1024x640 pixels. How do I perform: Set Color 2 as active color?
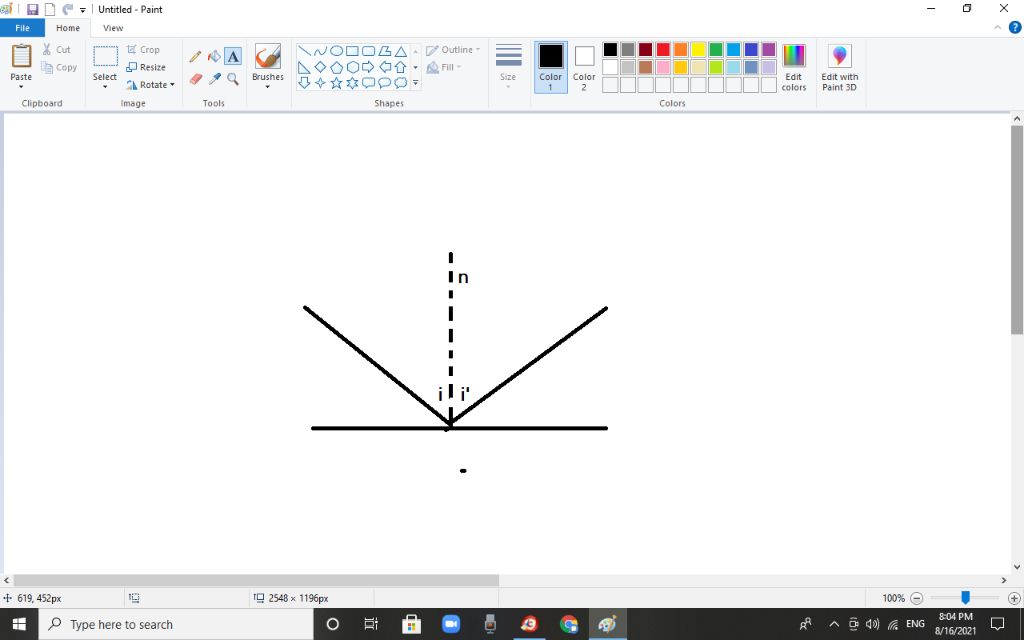(584, 67)
